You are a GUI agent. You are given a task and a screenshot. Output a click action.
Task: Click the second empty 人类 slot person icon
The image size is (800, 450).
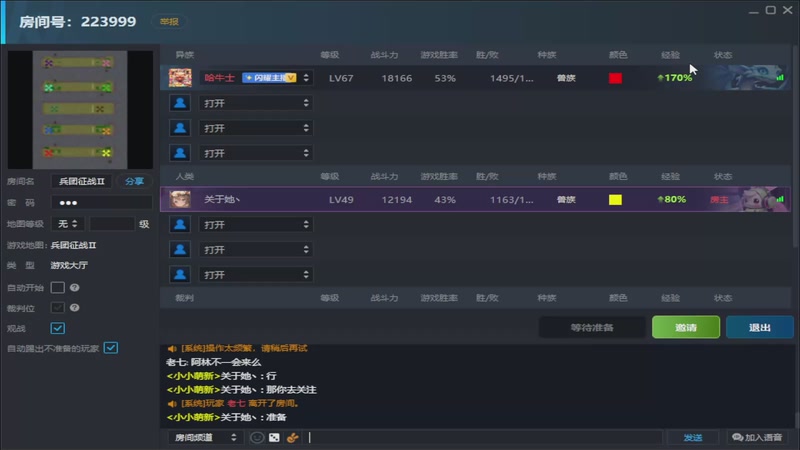click(180, 249)
